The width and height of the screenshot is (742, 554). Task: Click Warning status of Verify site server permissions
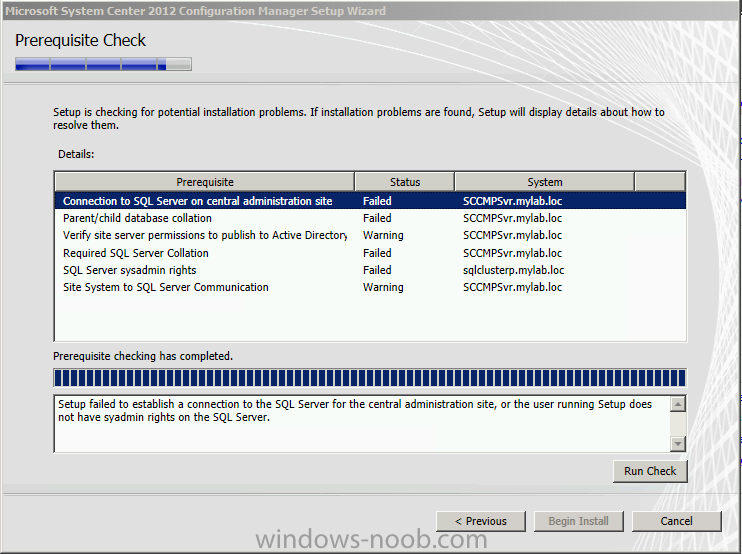coord(383,235)
